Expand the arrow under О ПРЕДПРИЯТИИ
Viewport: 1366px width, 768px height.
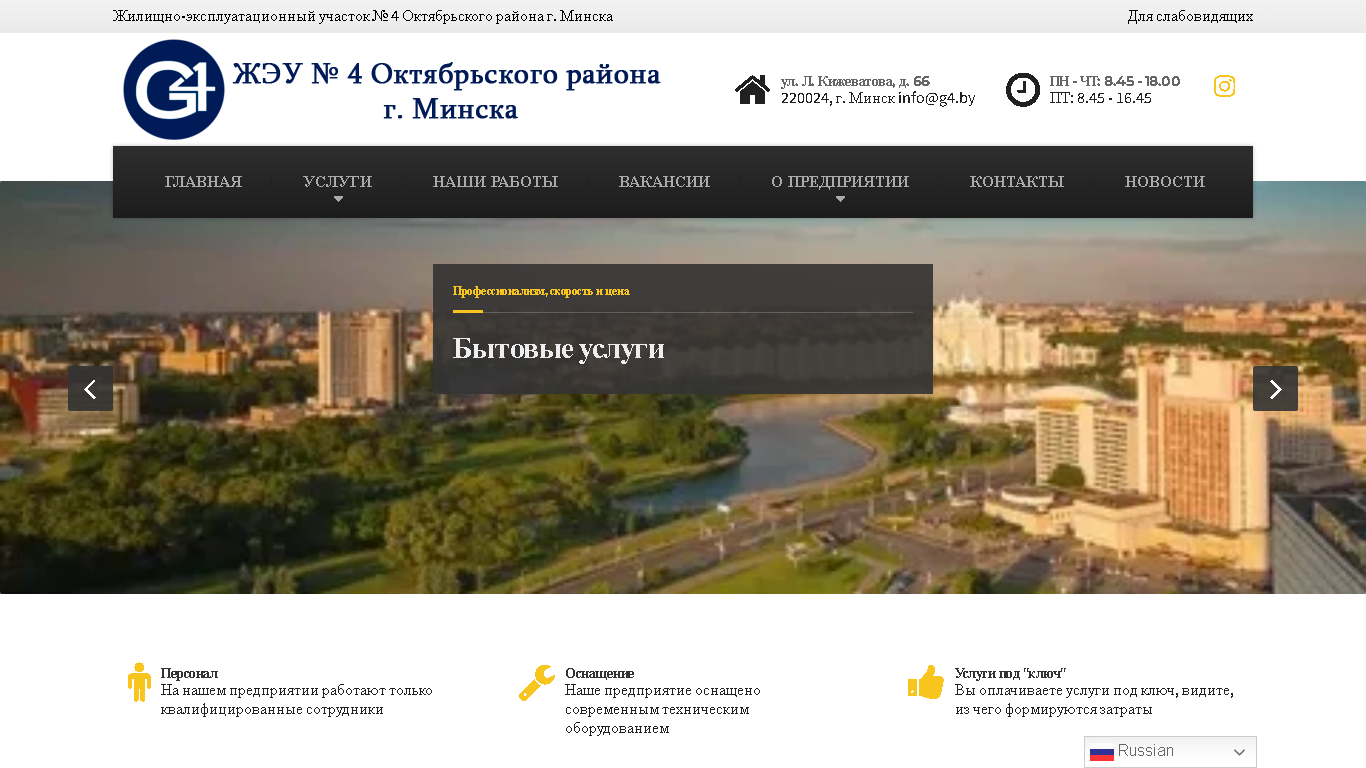click(x=840, y=199)
